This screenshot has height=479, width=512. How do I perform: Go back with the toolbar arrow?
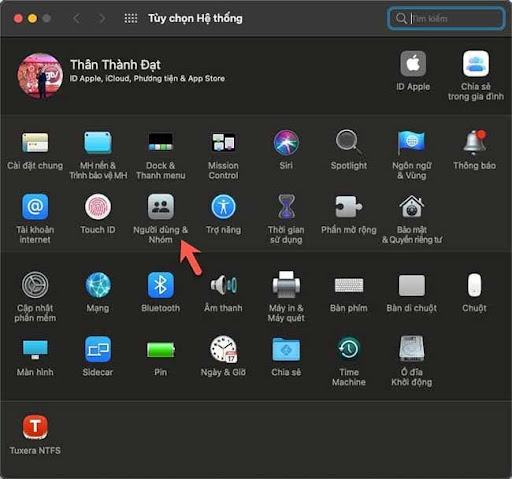(76, 18)
